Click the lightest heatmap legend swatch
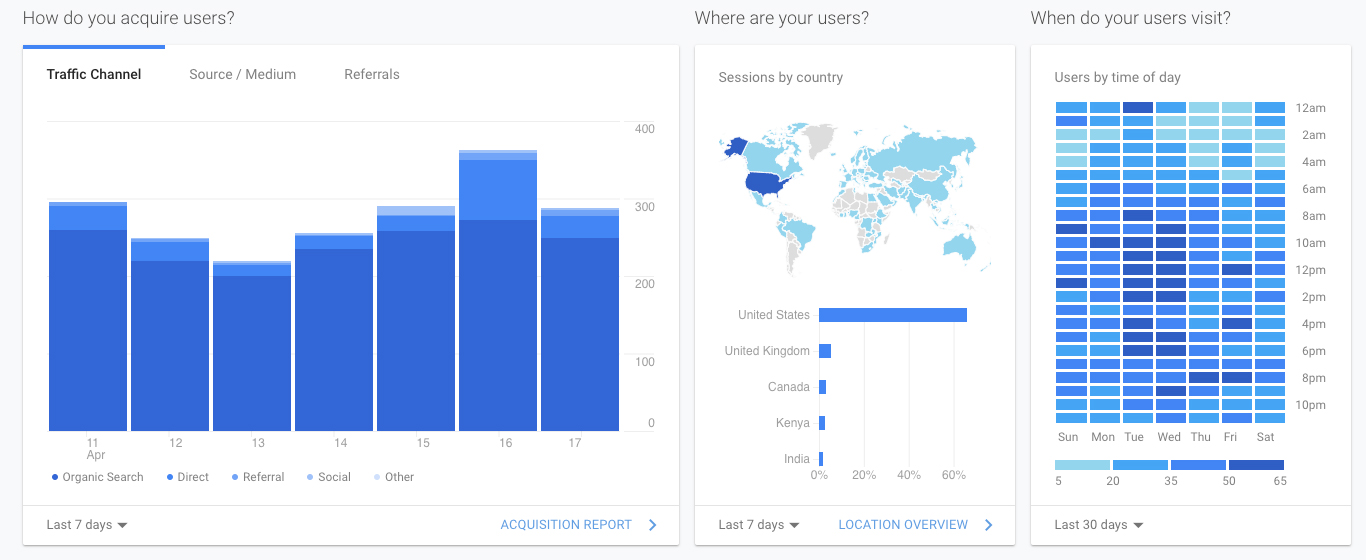The height and width of the screenshot is (560, 1366). click(x=1082, y=465)
